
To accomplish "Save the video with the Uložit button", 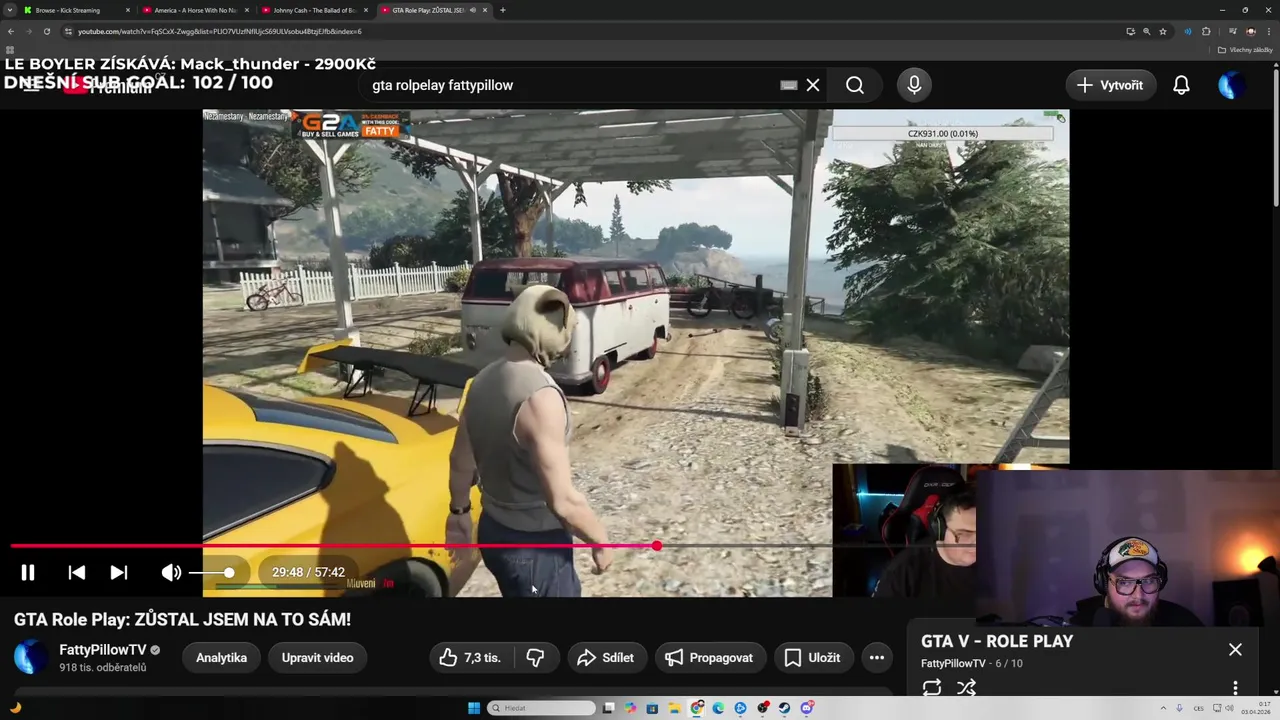I will [812, 657].
